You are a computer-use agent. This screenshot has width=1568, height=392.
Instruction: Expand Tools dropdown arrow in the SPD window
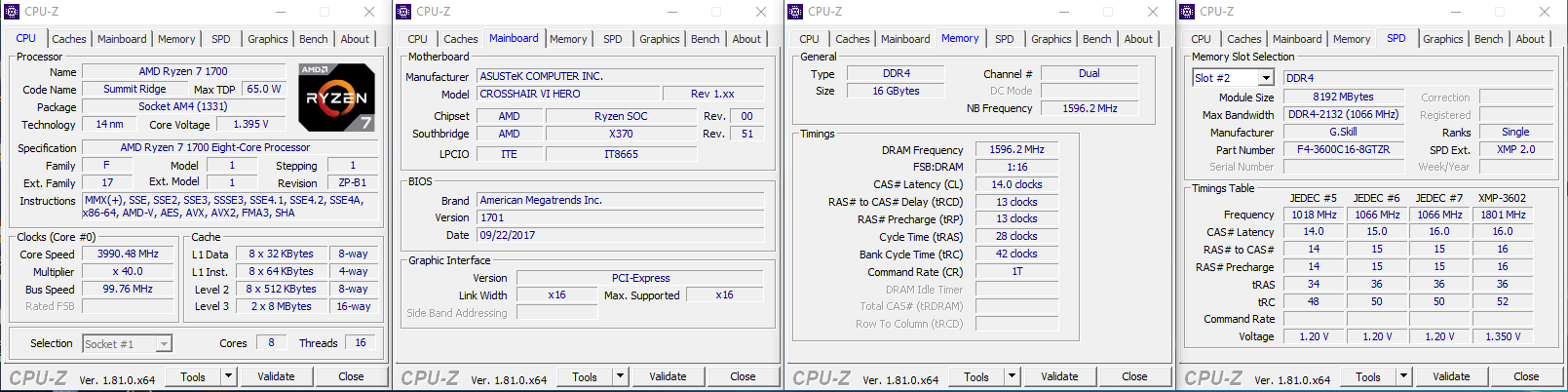[1404, 376]
